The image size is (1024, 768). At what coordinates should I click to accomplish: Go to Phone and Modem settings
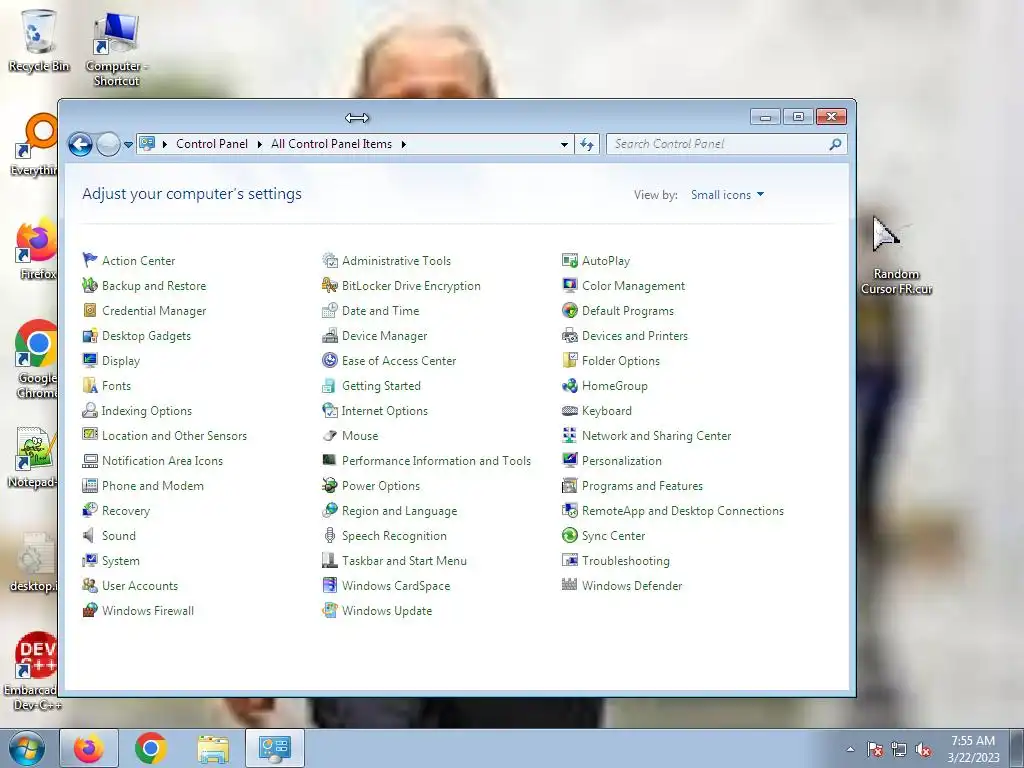[x=153, y=485]
